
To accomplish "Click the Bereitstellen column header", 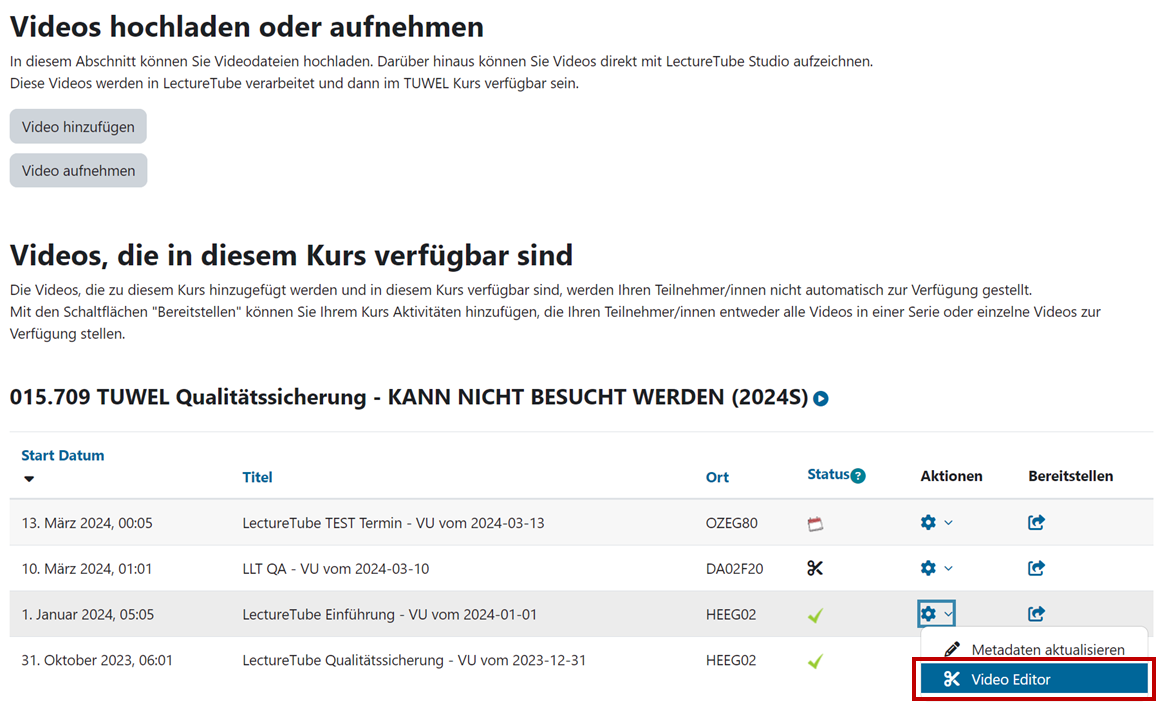I will pyautogui.click(x=1070, y=476).
